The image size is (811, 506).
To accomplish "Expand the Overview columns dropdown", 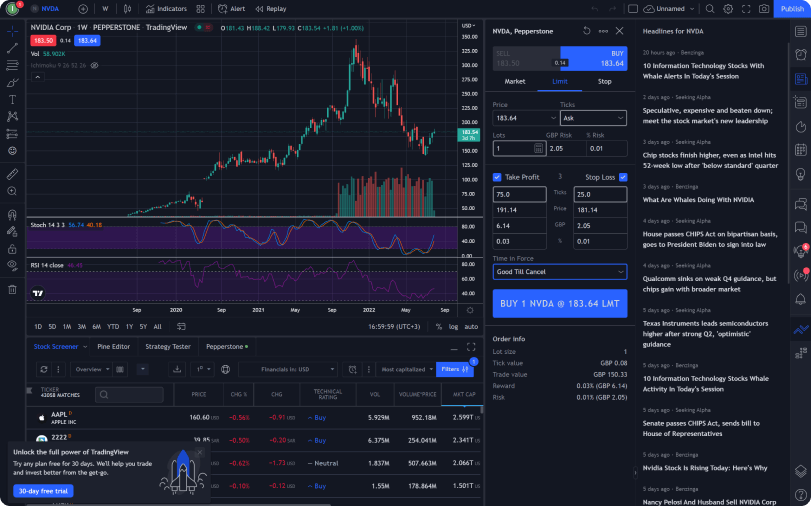I will (x=91, y=369).
